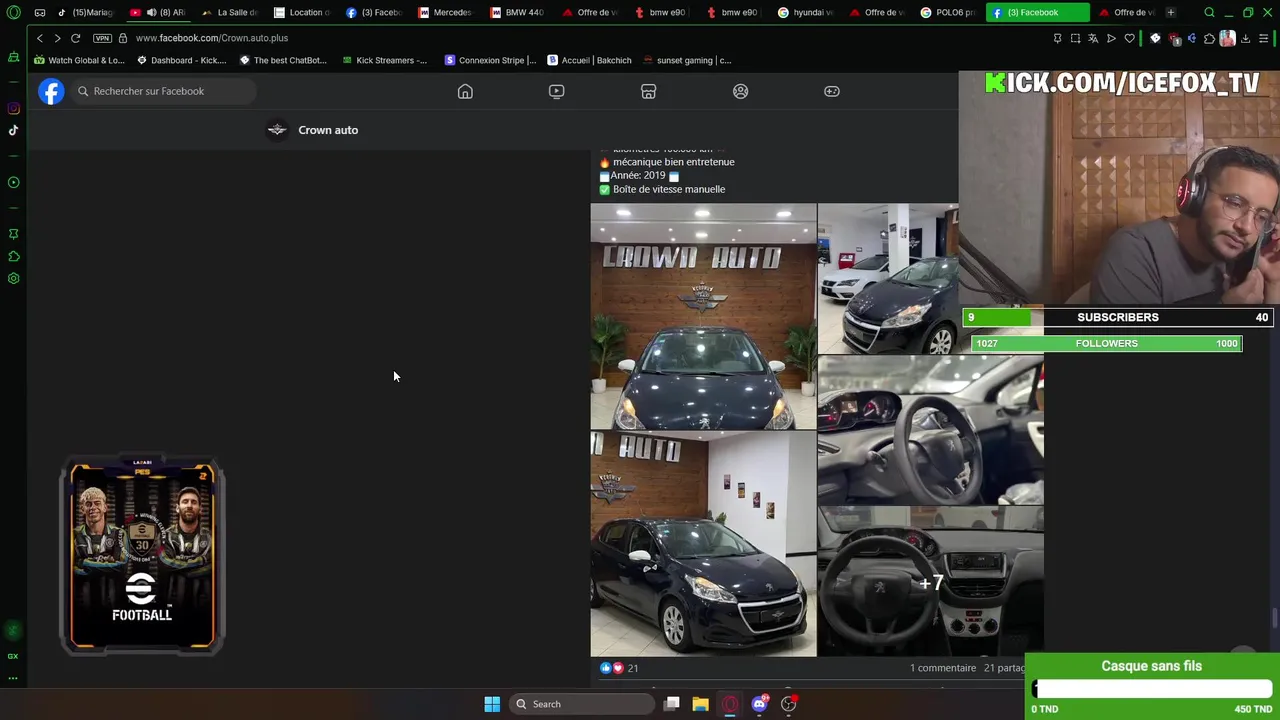Click the snapshot capture icon
This screenshot has height=720, width=1280.
(1075, 38)
